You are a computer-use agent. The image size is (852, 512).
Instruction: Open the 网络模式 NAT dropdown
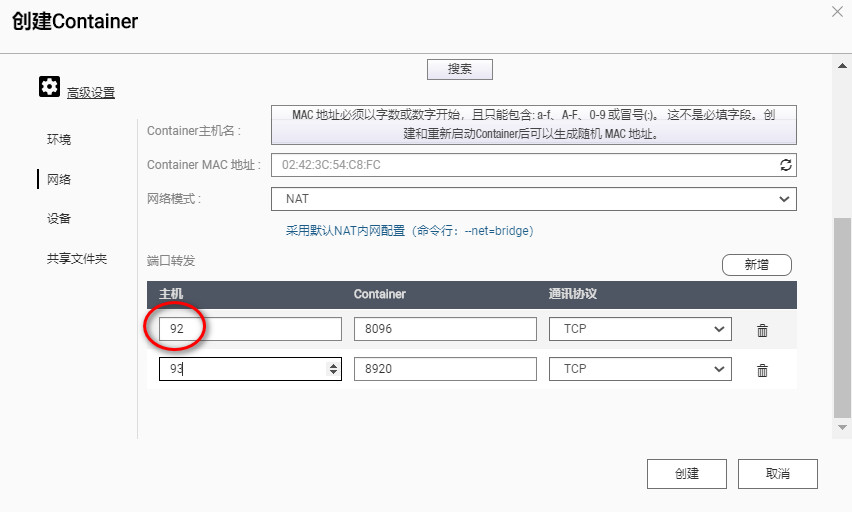click(x=534, y=199)
